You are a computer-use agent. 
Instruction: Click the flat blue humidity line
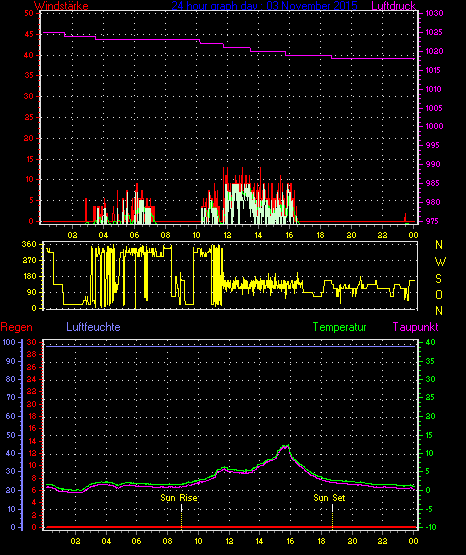(230, 346)
